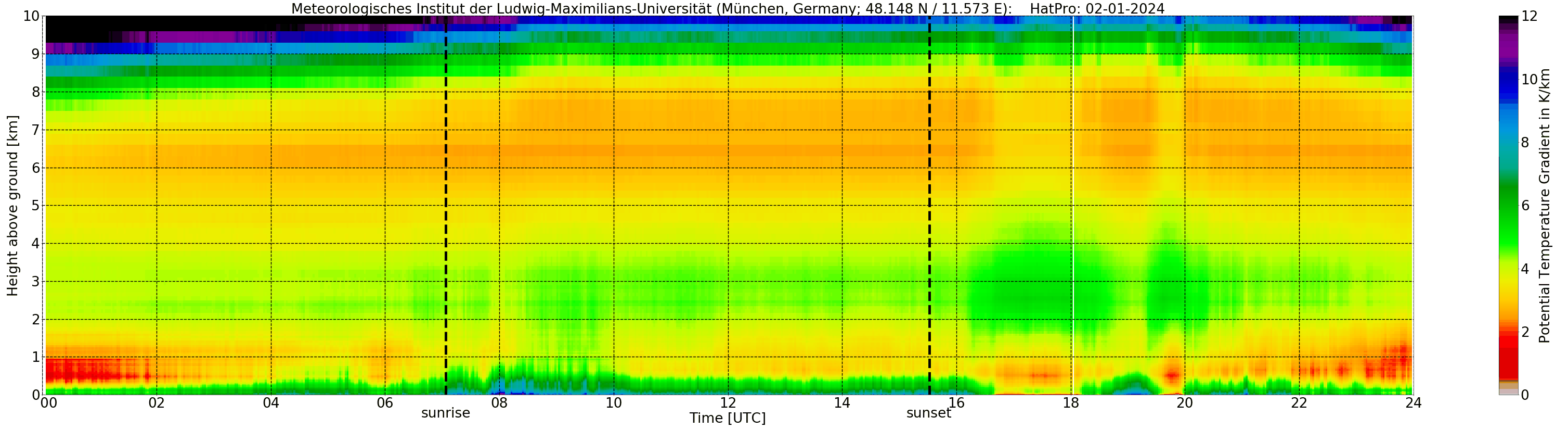Pick the '12' value label on the colorbar
This screenshot has height=429, width=1568.
click(1529, 17)
